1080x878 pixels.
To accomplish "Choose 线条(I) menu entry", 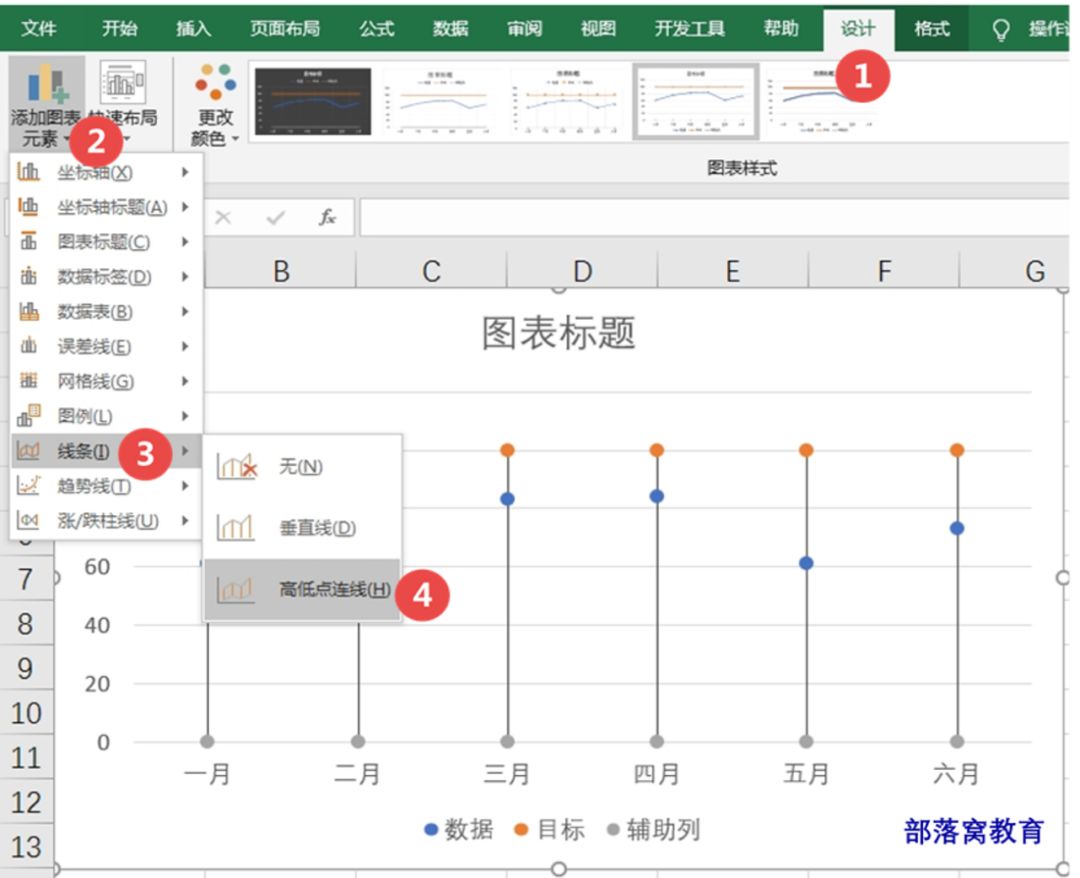I will coord(107,451).
